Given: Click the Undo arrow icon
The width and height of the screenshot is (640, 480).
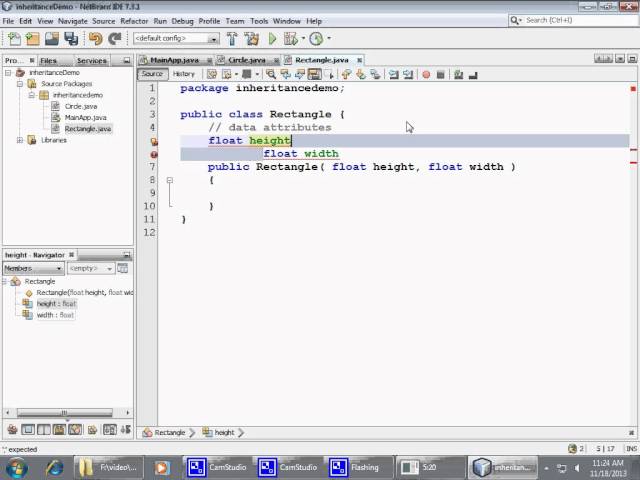Looking at the screenshot, I should [95, 39].
